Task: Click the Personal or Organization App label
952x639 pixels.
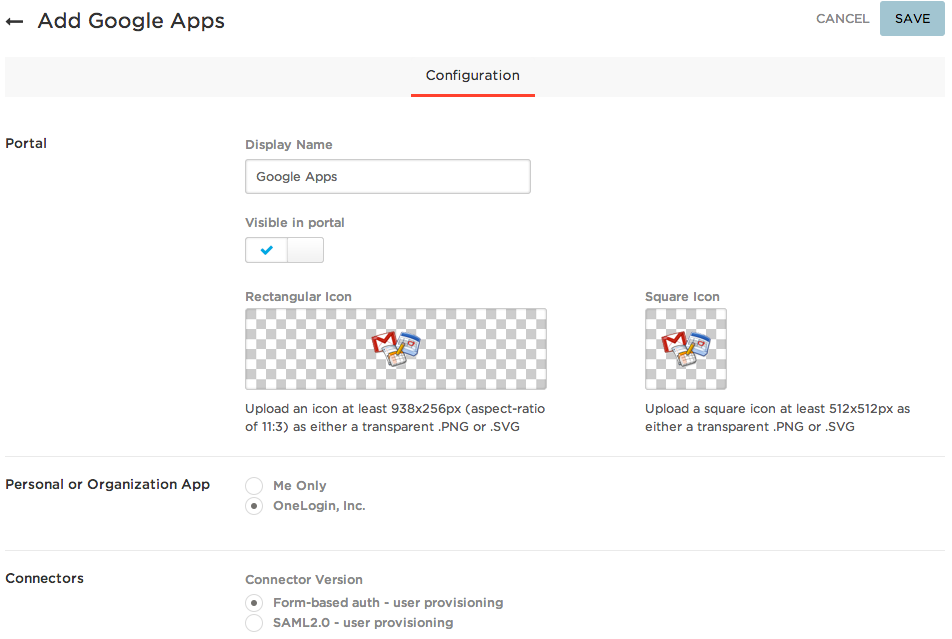Action: tap(107, 485)
